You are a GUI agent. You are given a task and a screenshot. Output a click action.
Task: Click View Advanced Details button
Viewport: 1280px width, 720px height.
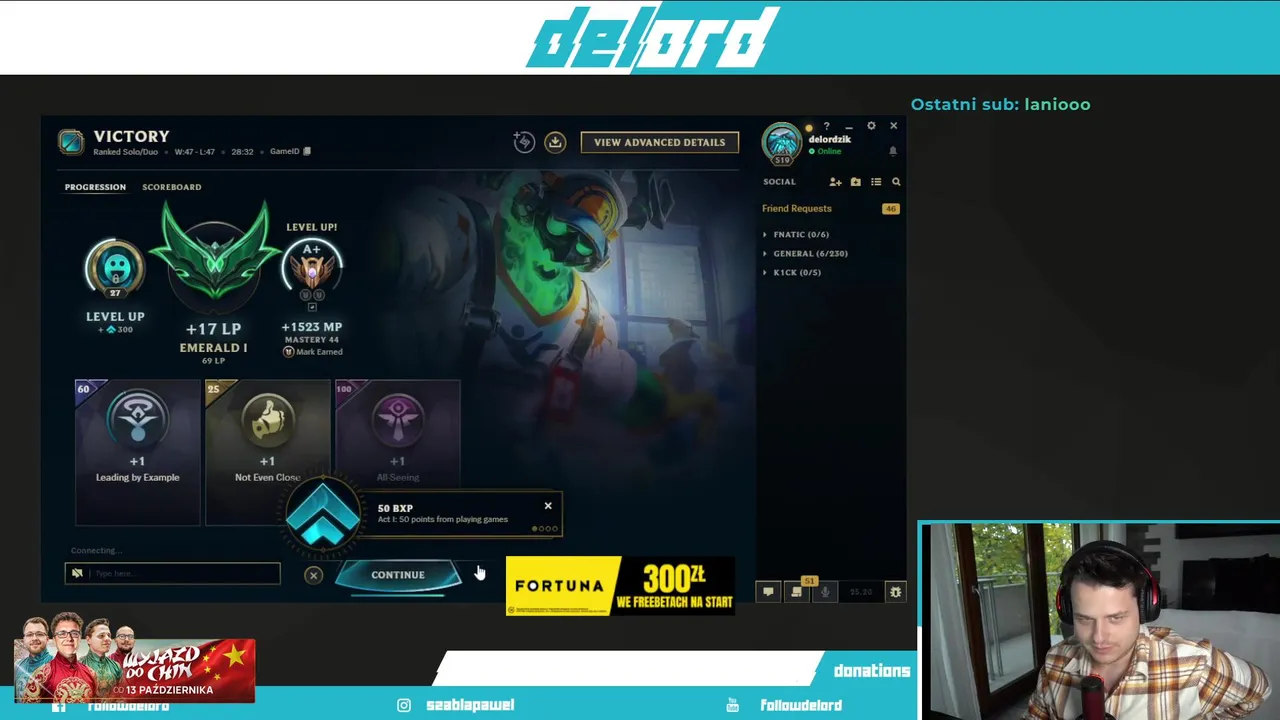click(659, 142)
